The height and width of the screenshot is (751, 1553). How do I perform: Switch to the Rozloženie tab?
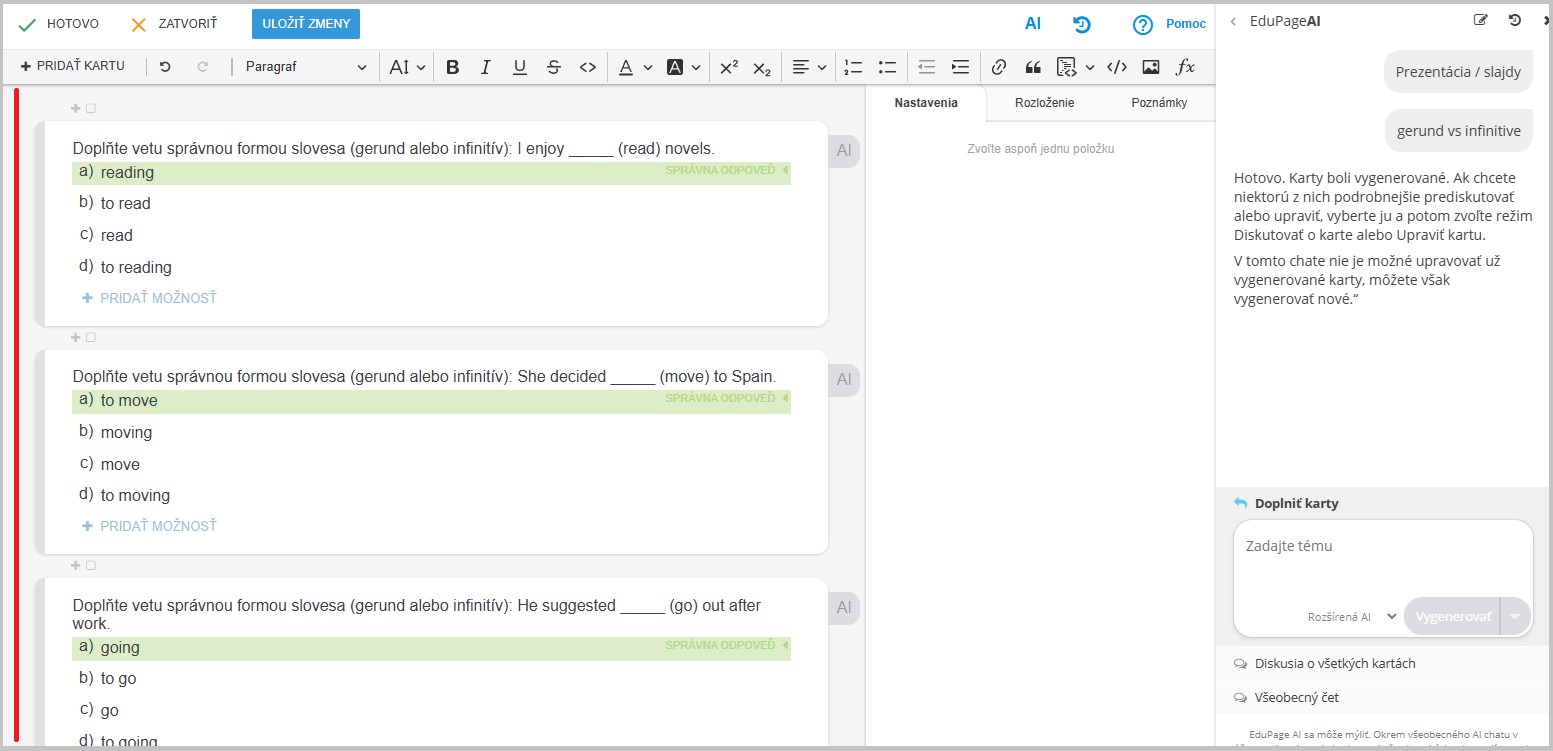pos(1044,103)
